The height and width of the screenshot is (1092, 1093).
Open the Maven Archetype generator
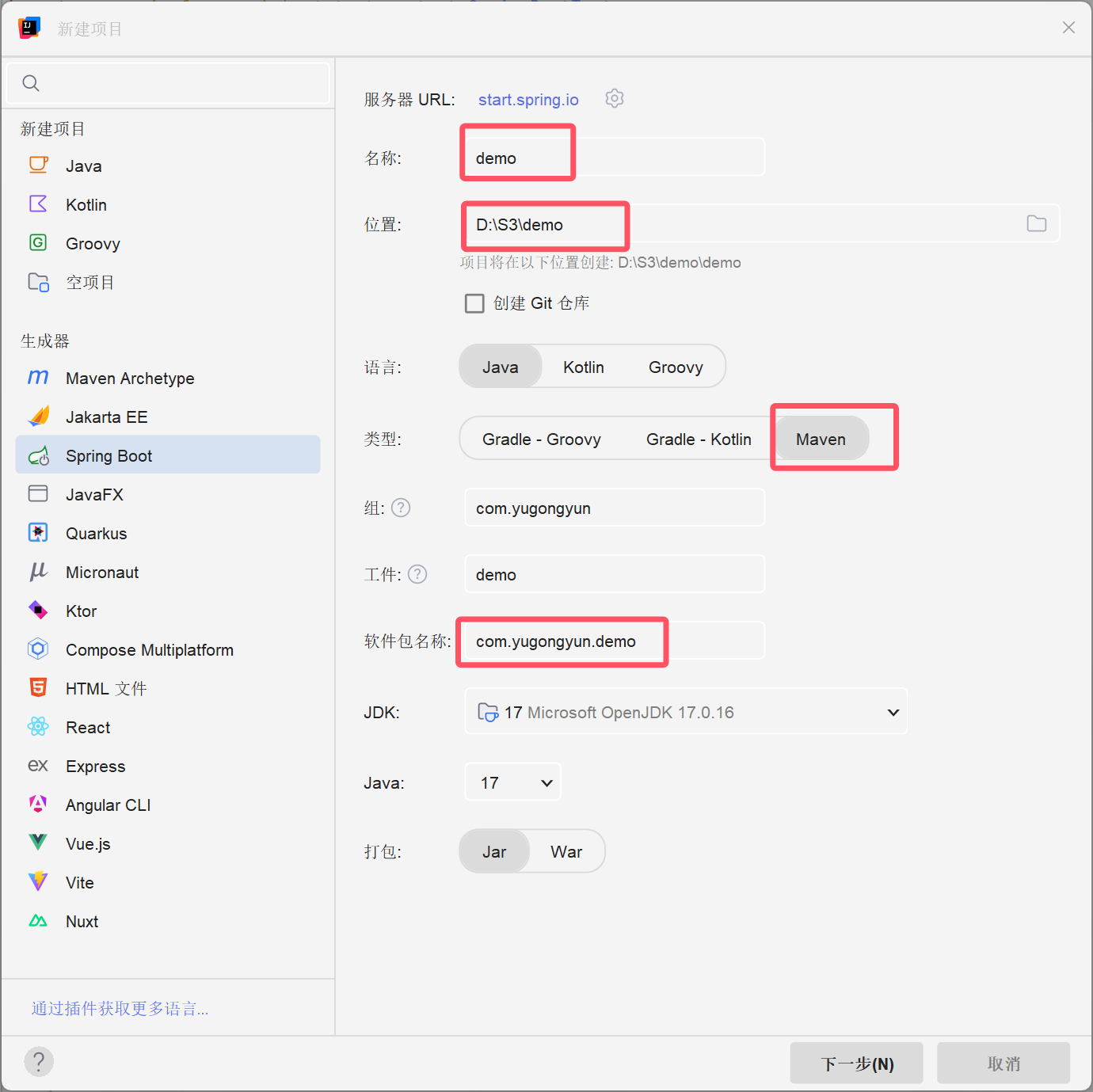pos(129,378)
